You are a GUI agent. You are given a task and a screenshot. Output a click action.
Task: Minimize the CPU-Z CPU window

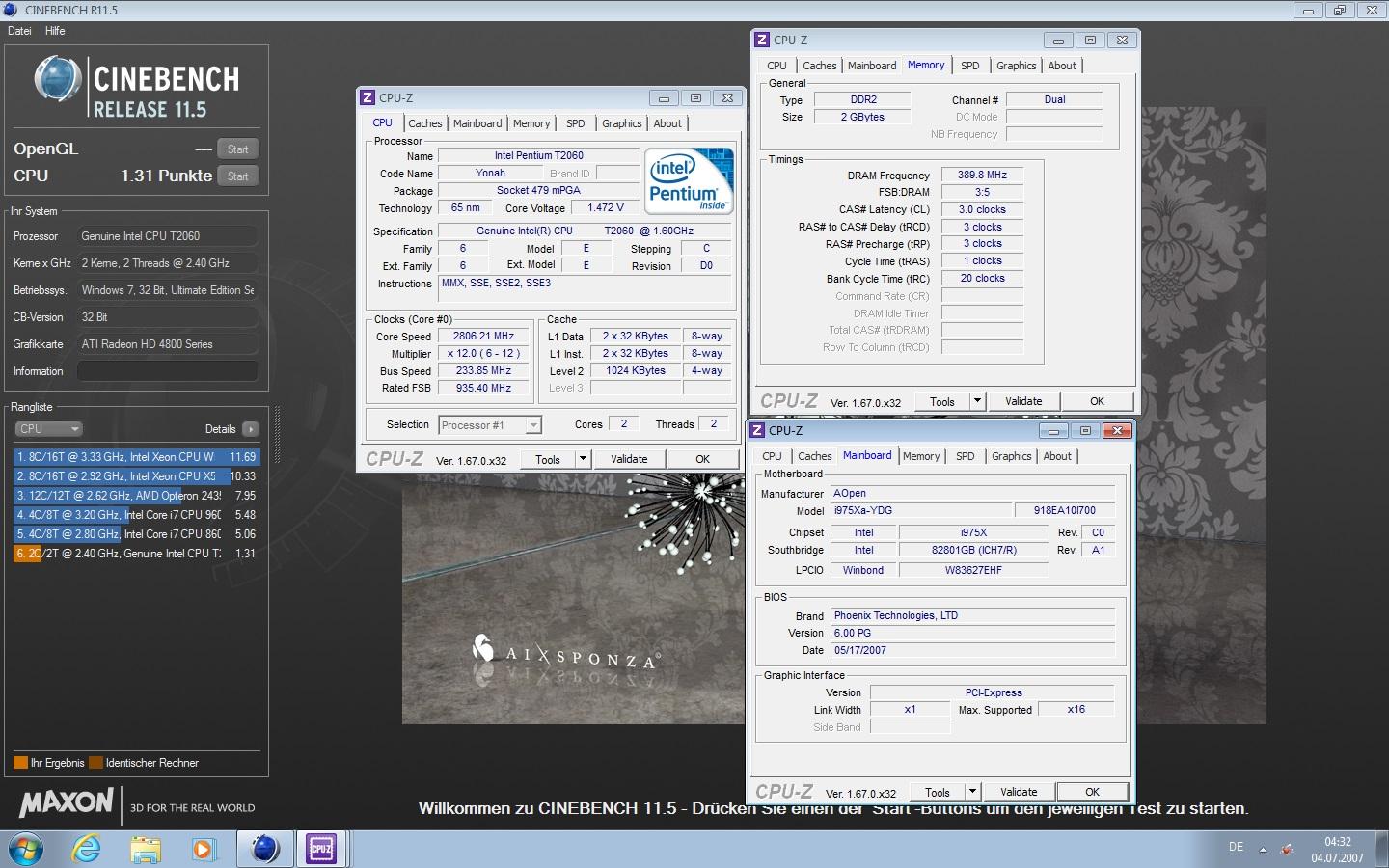pyautogui.click(x=664, y=97)
